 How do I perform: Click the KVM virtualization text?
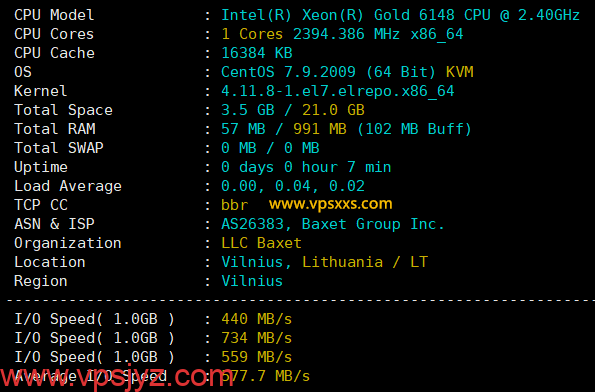(460, 72)
